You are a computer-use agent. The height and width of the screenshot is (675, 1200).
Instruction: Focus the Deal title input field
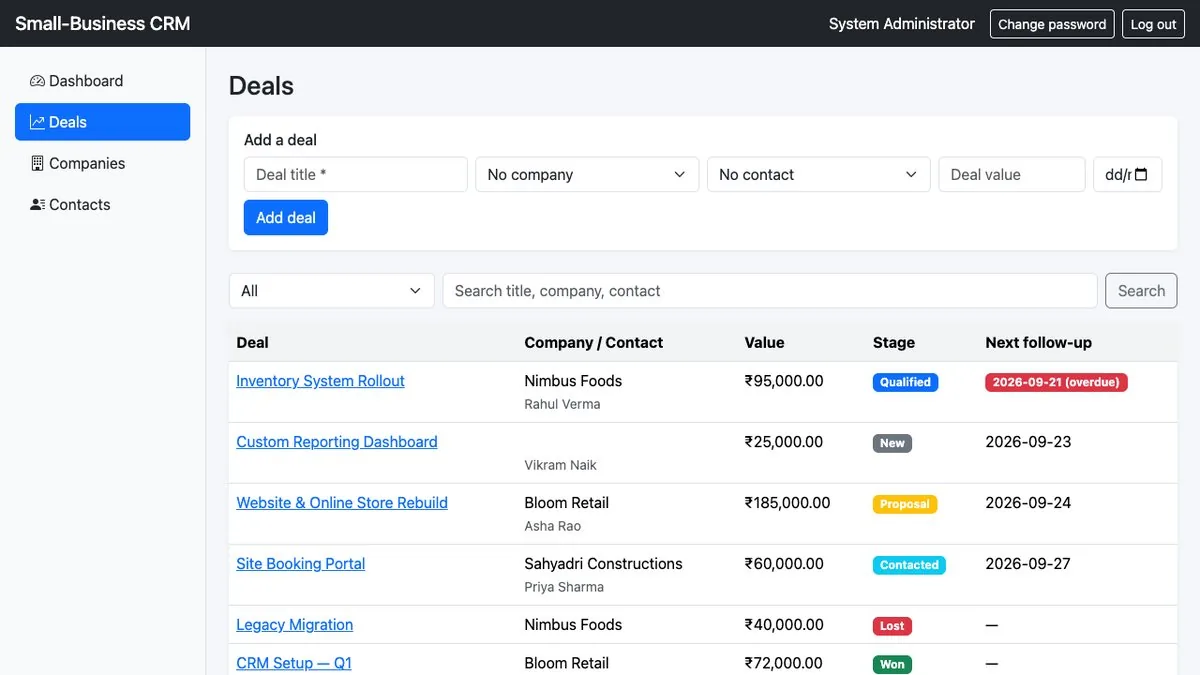tap(356, 174)
